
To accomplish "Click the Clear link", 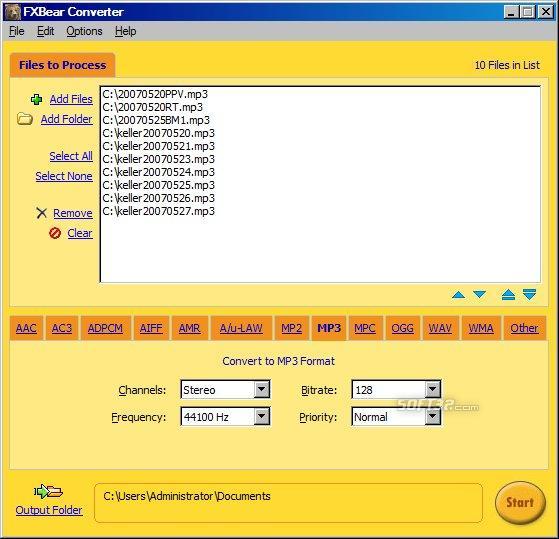I will [80, 233].
